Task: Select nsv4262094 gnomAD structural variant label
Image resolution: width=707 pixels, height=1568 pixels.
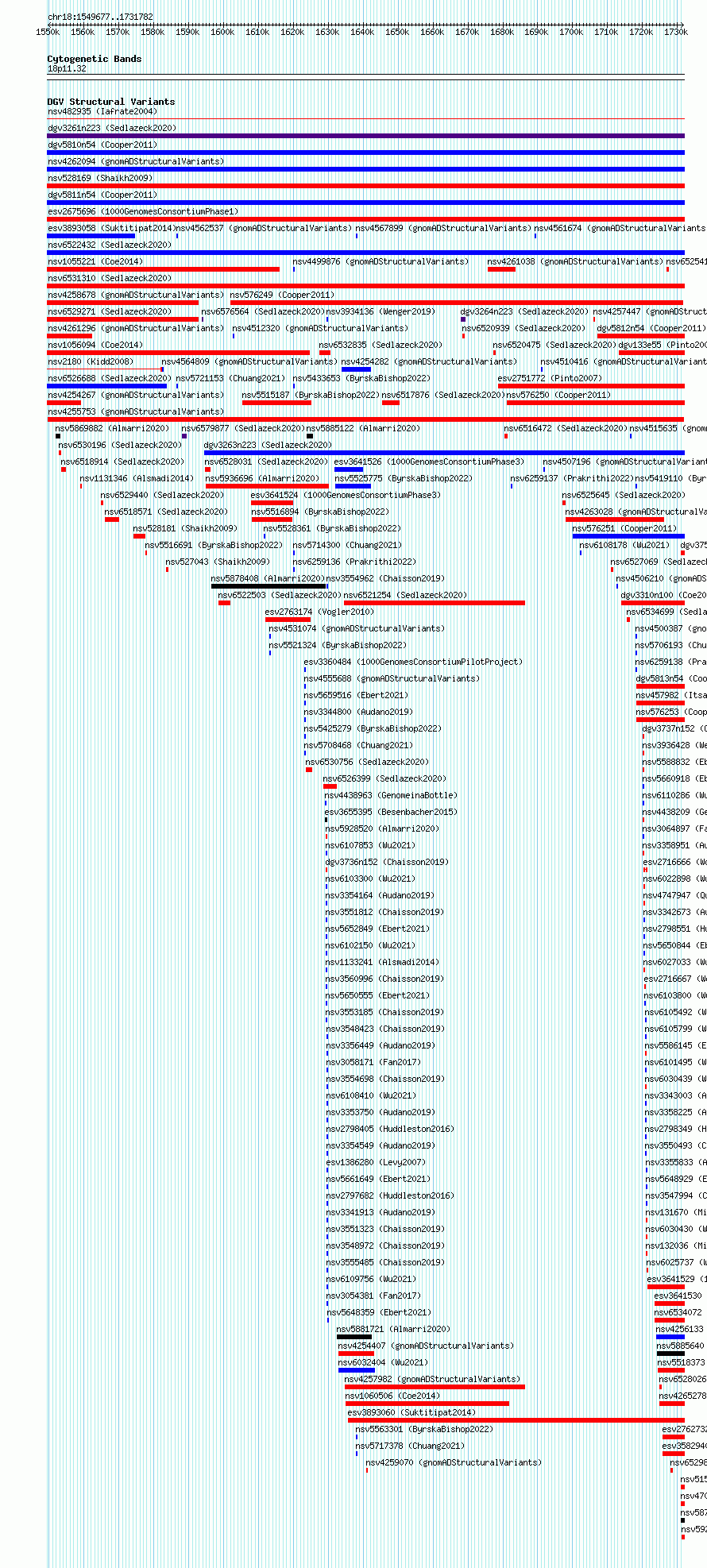Action: (x=136, y=161)
